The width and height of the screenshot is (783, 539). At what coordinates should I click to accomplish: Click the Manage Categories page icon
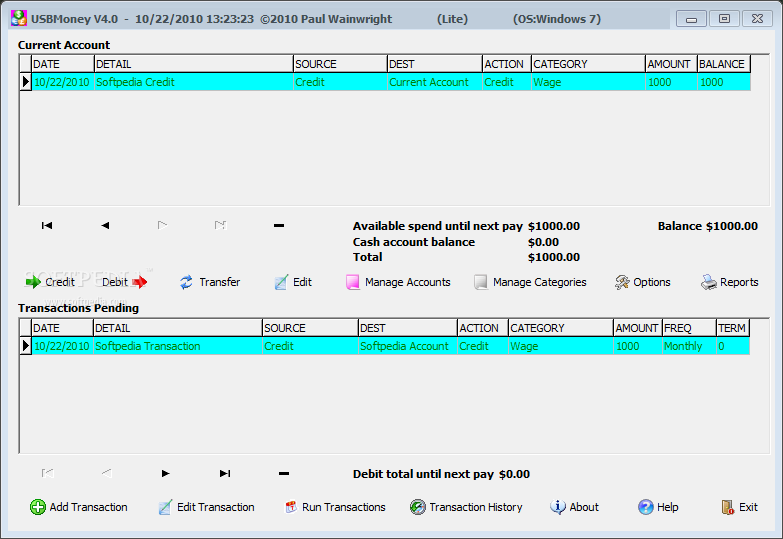coord(480,282)
